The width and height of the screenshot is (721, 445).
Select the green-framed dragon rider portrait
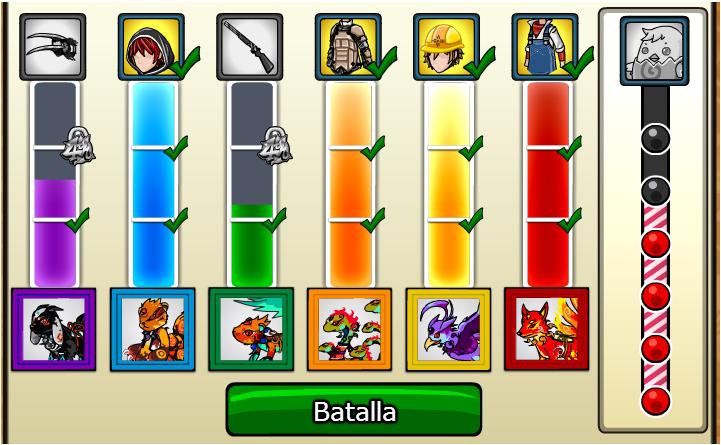pyautogui.click(x=251, y=329)
